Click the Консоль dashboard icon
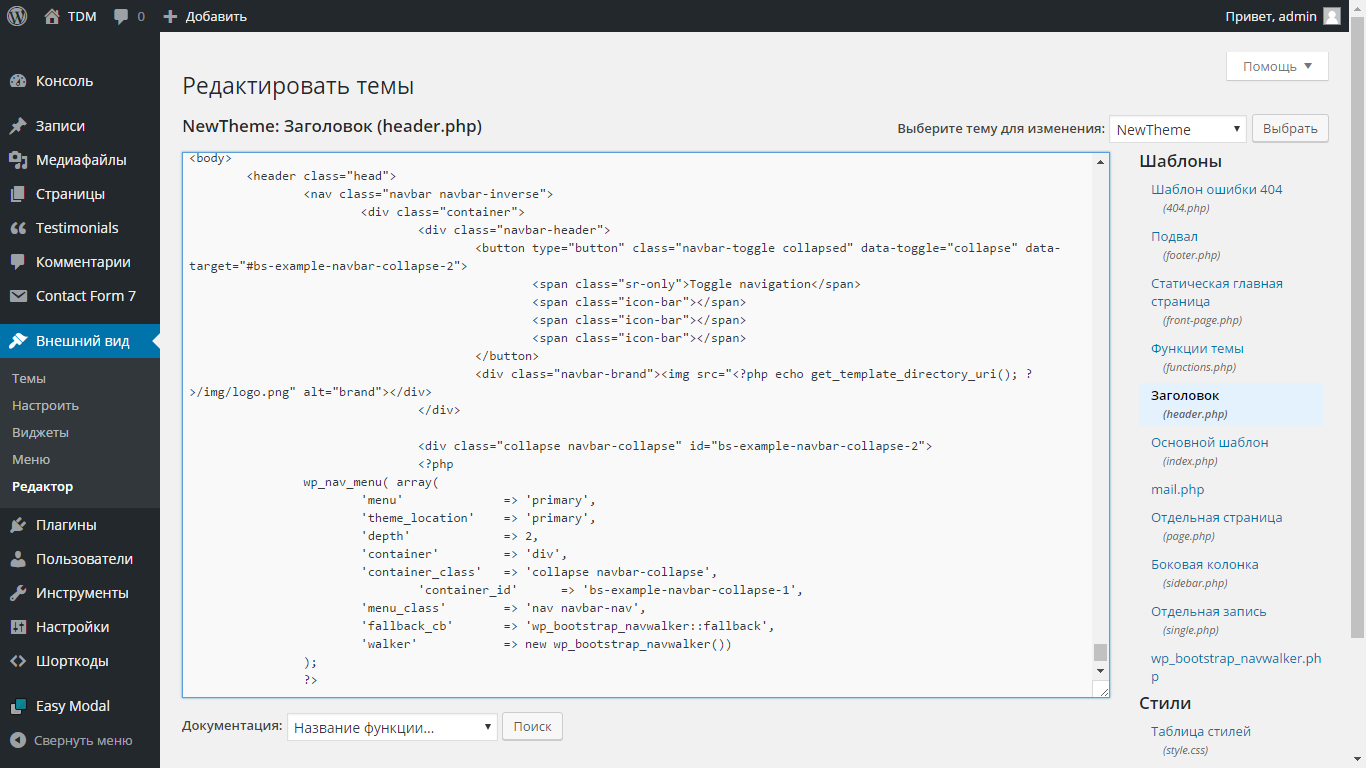1366x768 pixels. click(x=17, y=81)
